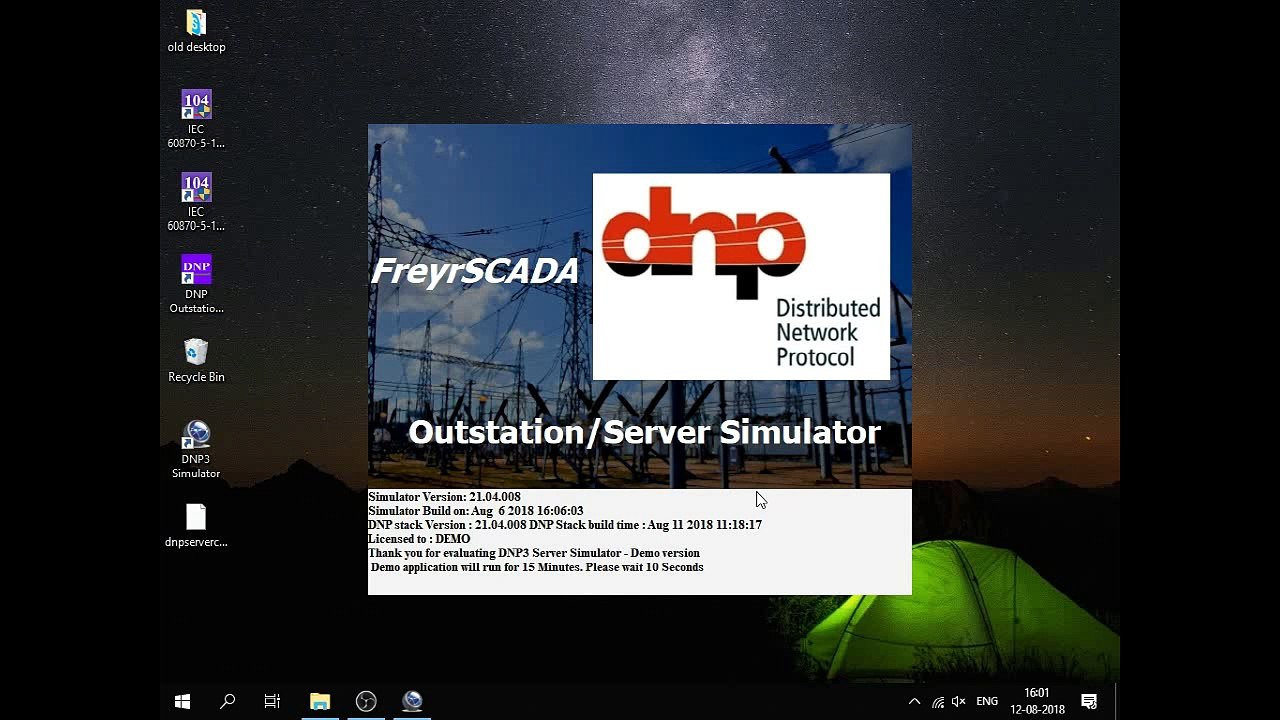This screenshot has height=720, width=1280.
Task: Click the DNP Distributed Network Protocol logo
Action: (741, 277)
